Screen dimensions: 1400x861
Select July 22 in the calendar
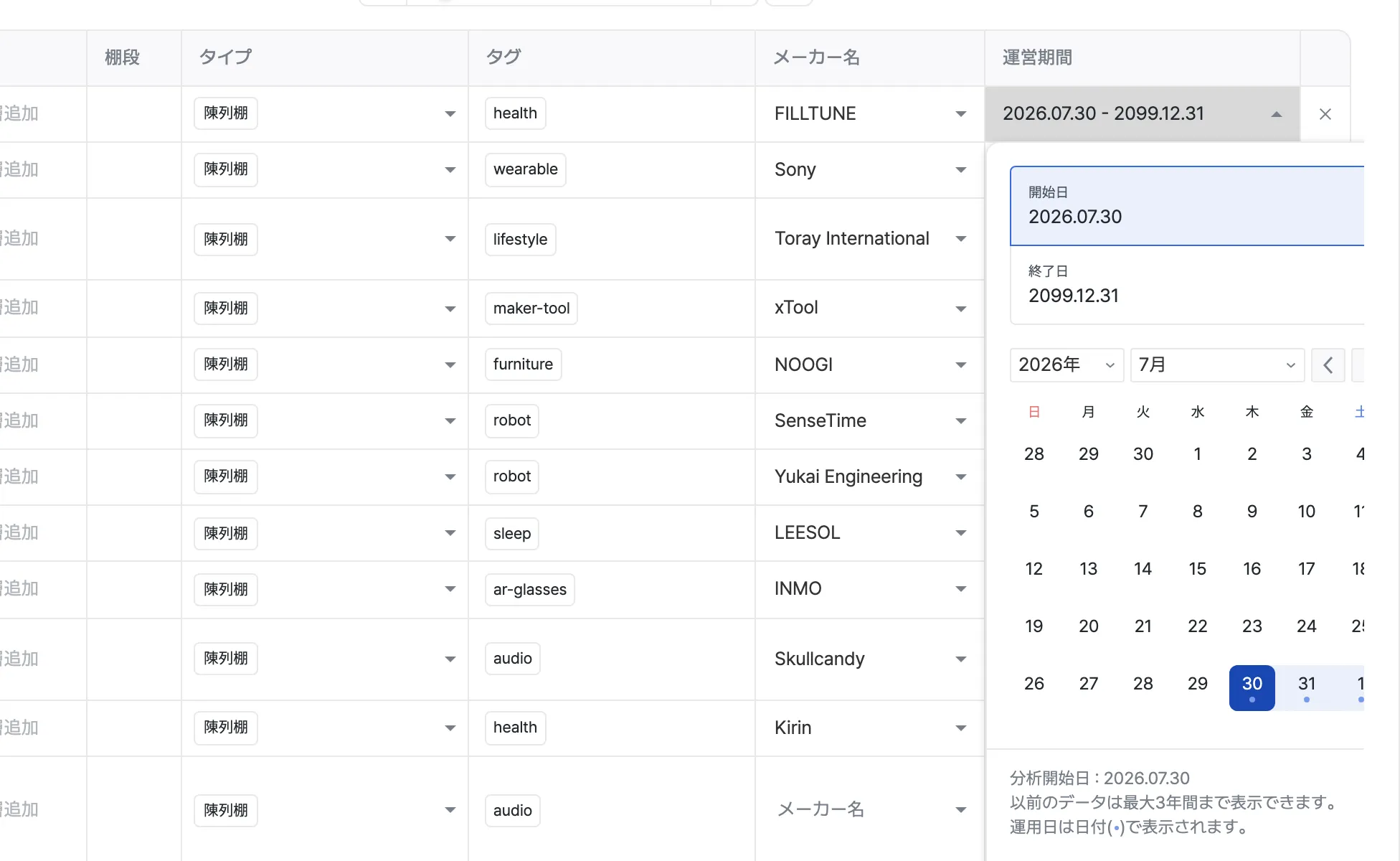click(1198, 626)
